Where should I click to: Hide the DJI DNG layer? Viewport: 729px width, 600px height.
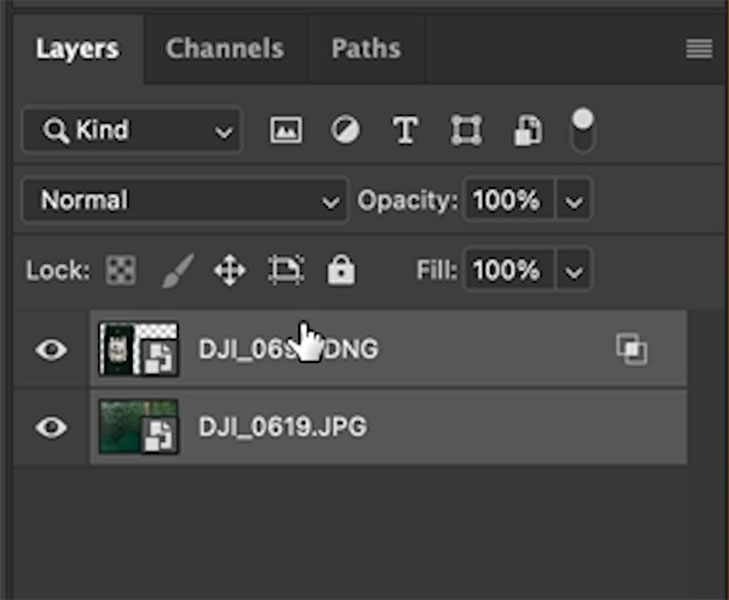[x=51, y=349]
